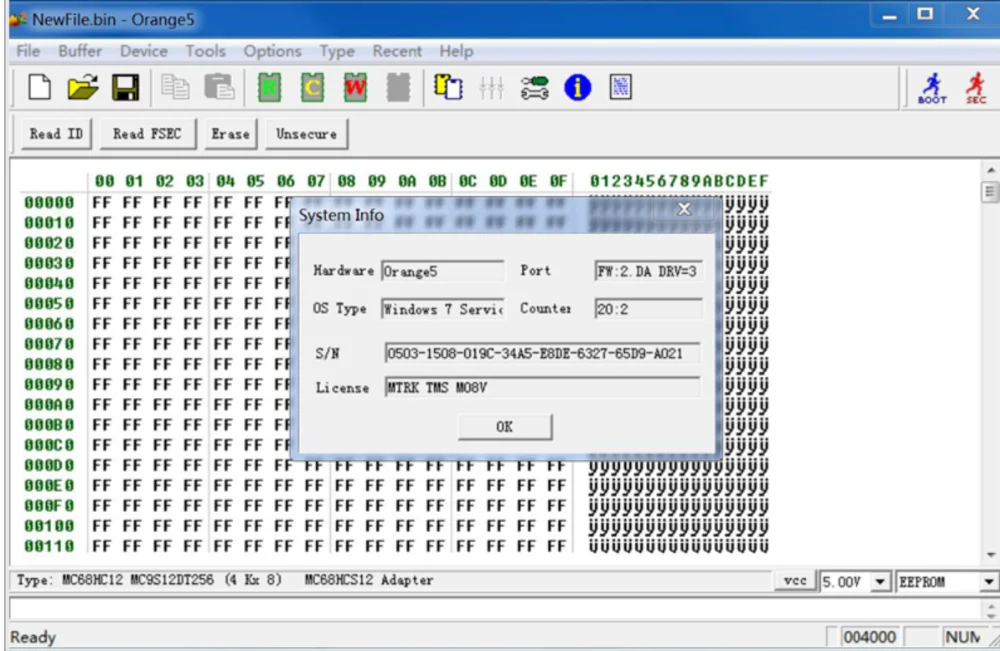Screen dimensions: 1000x651
Task: Click the Unsecure button
Action: [306, 134]
